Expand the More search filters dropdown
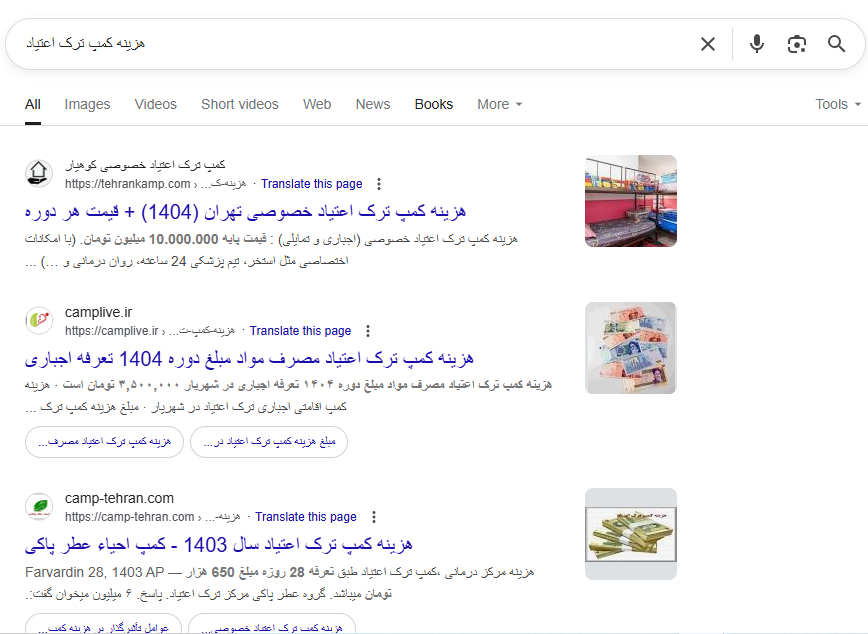The height and width of the screenshot is (634, 868). pyautogui.click(x=499, y=104)
